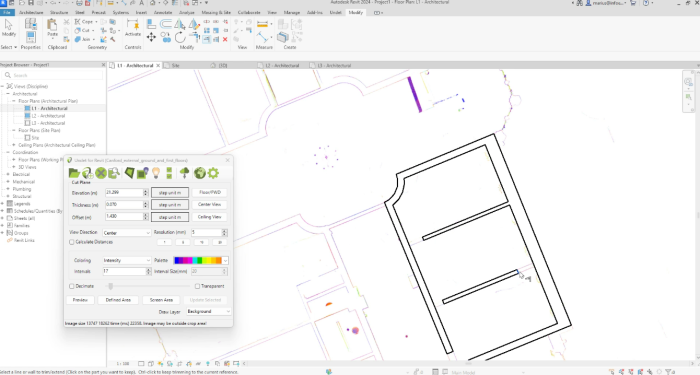Open the Draw Layer Background dropdown
This screenshot has height=375, width=700.
point(208,311)
